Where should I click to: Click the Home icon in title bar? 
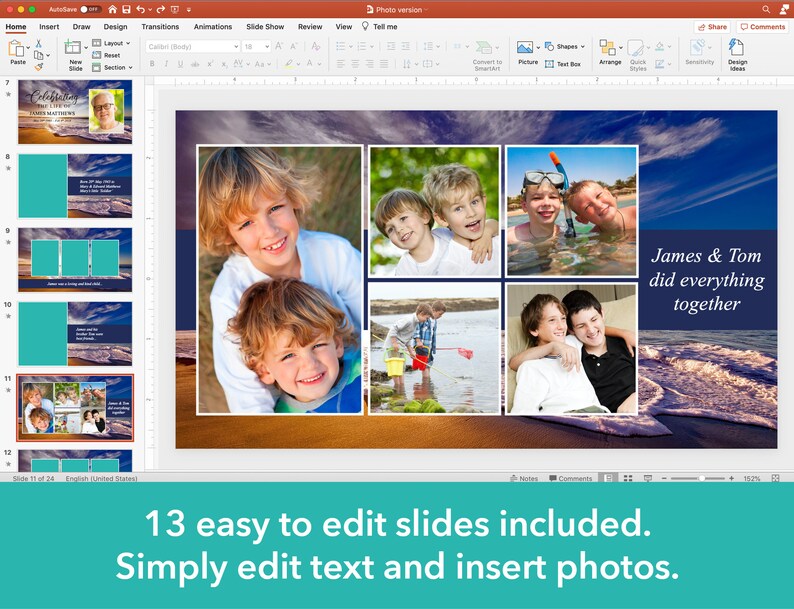click(x=112, y=9)
